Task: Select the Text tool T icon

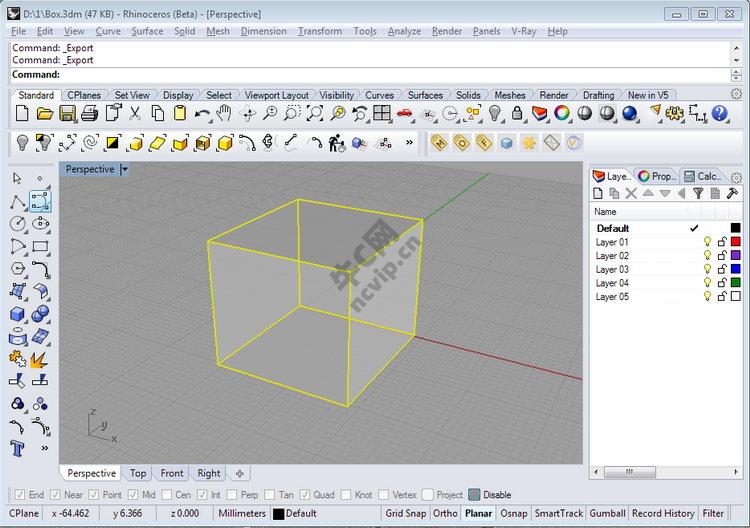Action: (x=17, y=448)
